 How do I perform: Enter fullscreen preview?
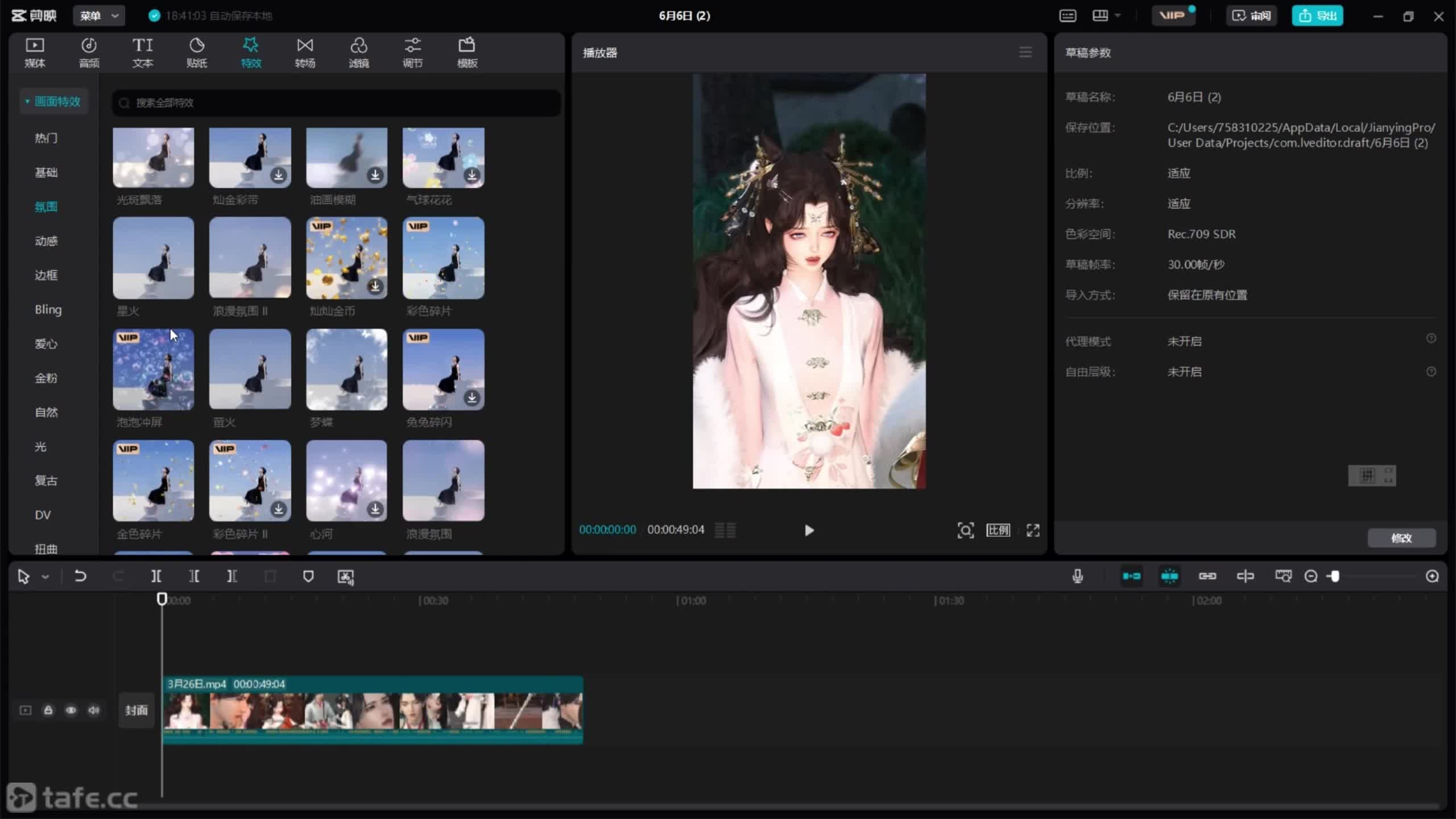tap(1033, 531)
